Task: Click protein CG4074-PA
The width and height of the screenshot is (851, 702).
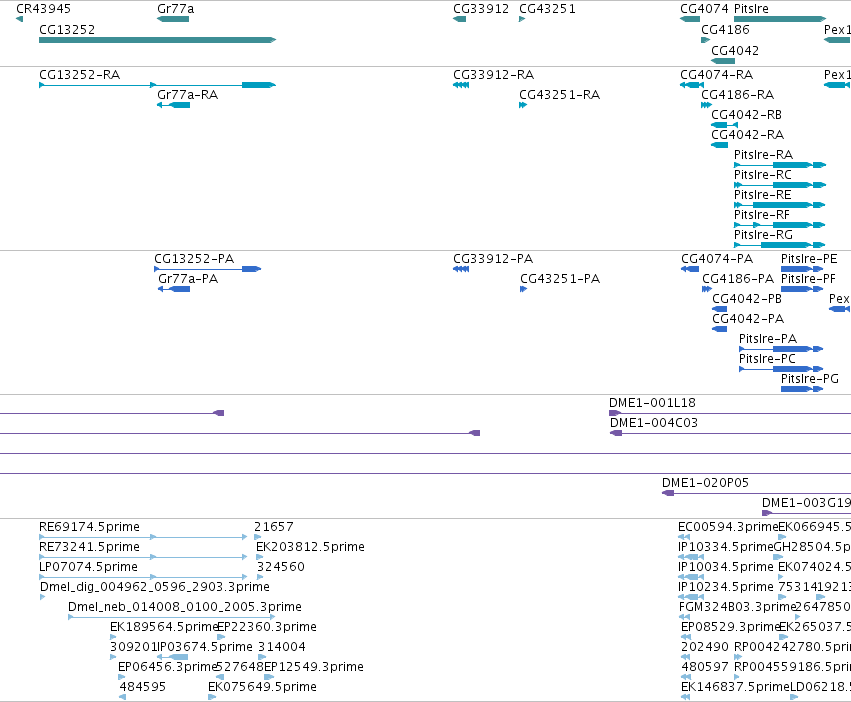Action: [x=690, y=269]
